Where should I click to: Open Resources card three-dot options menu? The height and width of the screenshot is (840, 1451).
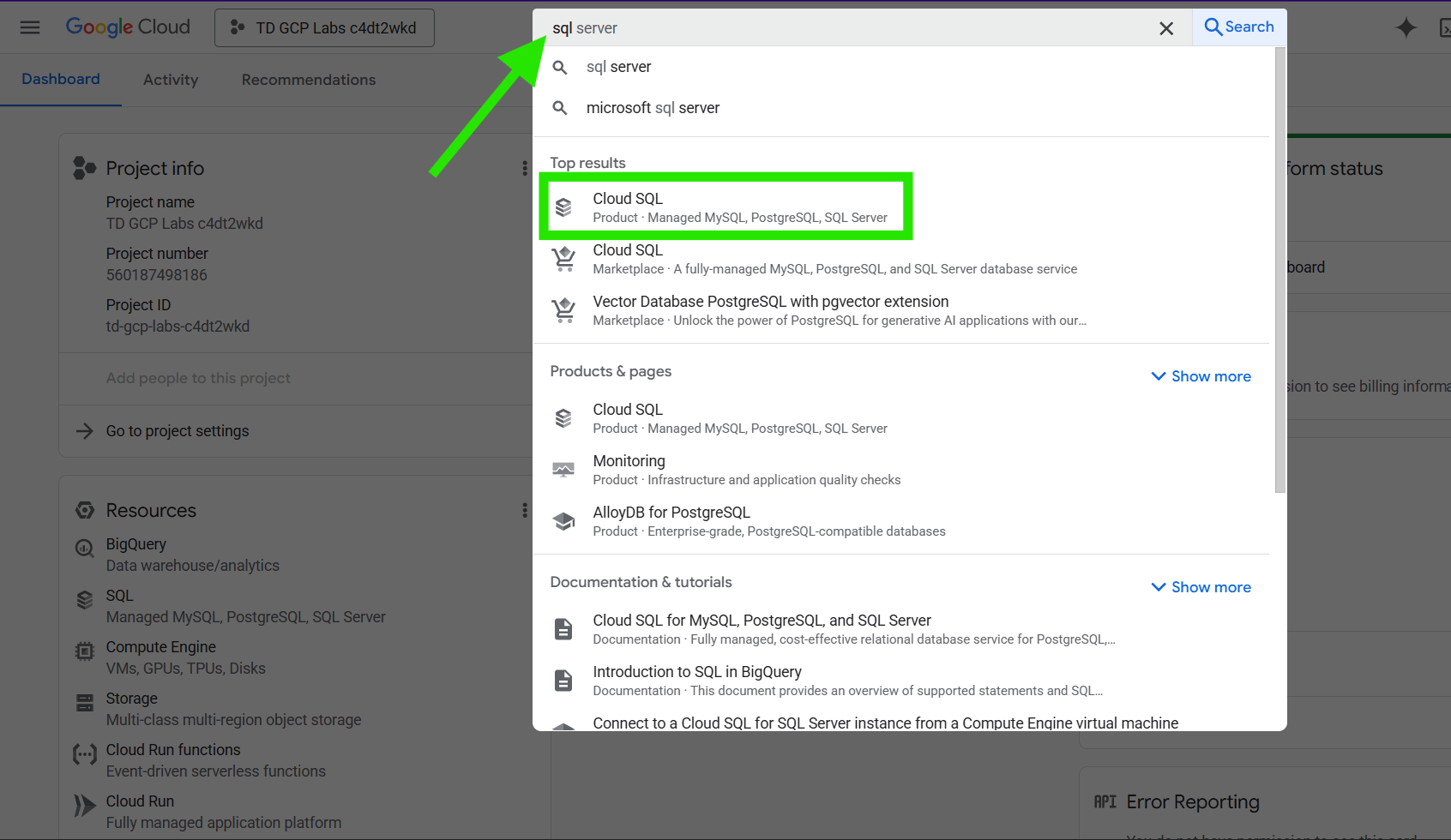tap(524, 511)
